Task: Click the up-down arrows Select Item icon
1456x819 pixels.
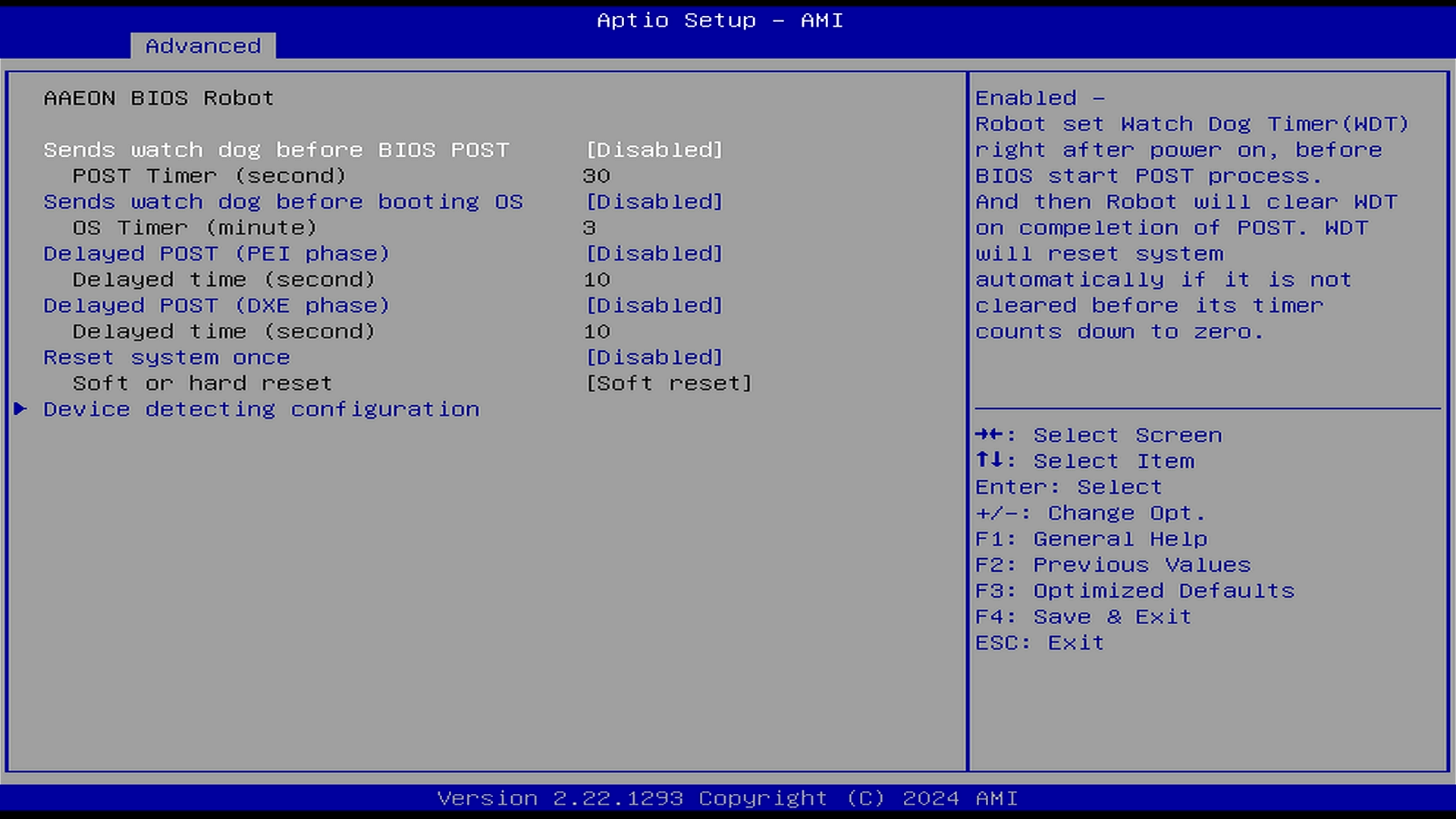Action: click(x=990, y=460)
